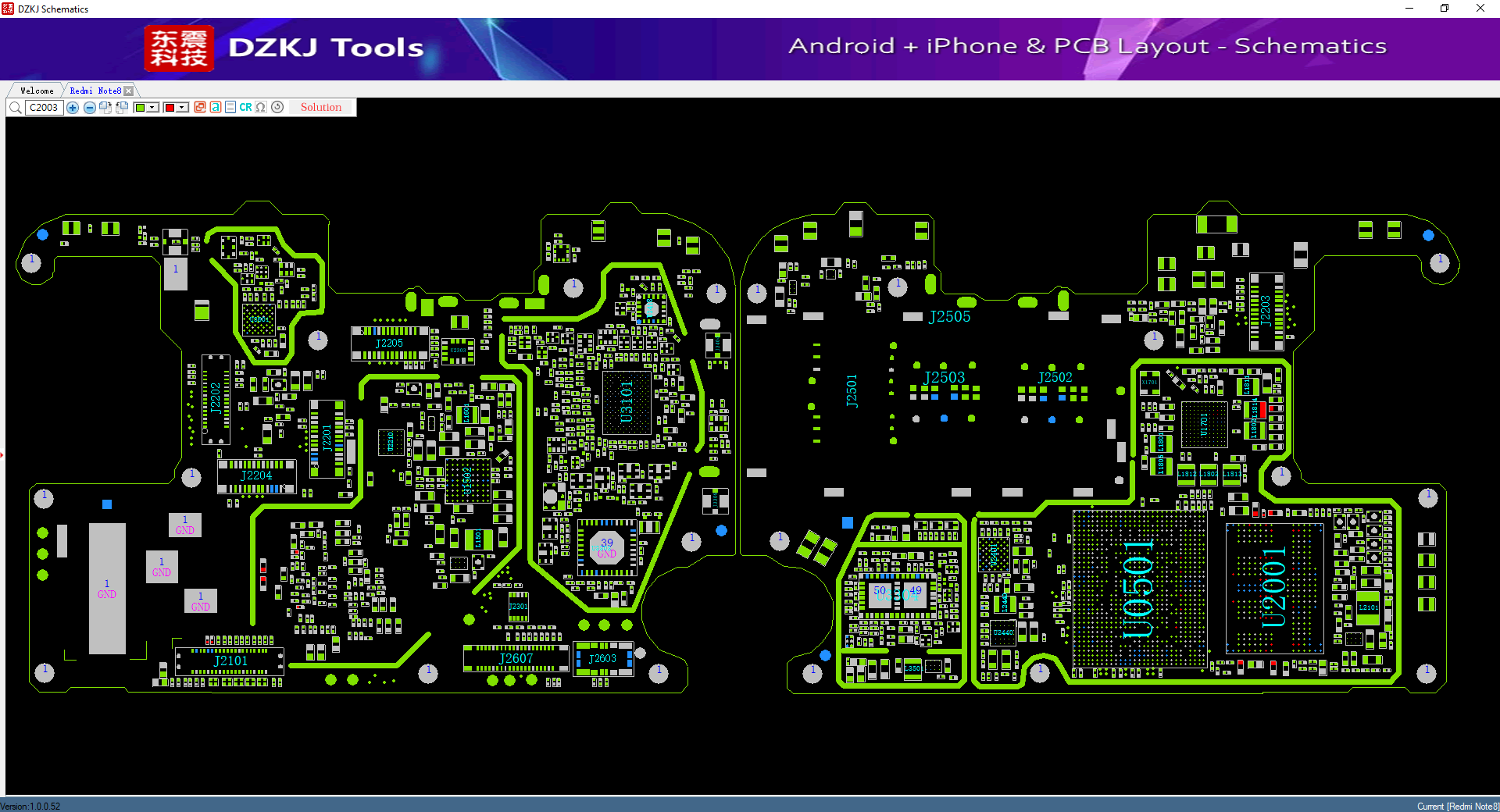The image size is (1500, 812).
Task: Open the red color dropdown arrow
Action: point(182,108)
